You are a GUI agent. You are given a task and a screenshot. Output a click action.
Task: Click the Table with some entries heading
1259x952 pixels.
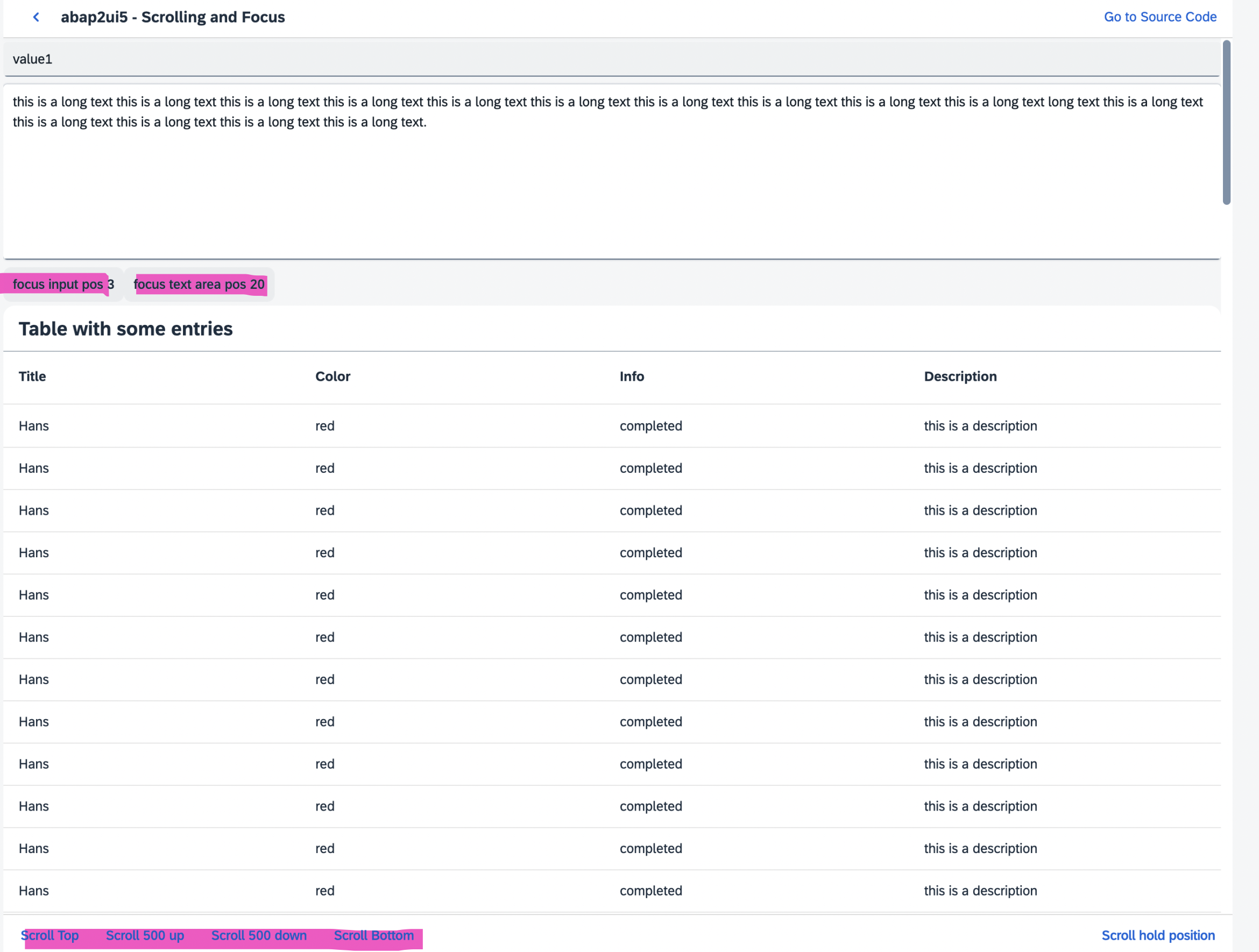pos(126,328)
